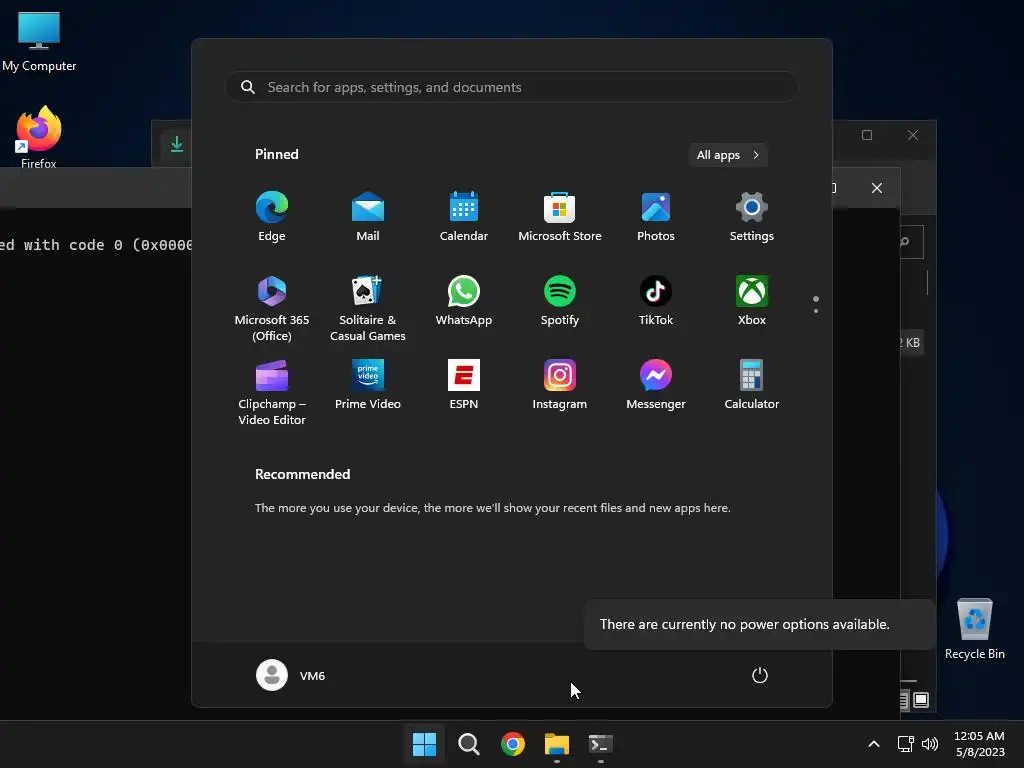1024x768 pixels.
Task: Launch Prime Video
Action: tap(368, 385)
